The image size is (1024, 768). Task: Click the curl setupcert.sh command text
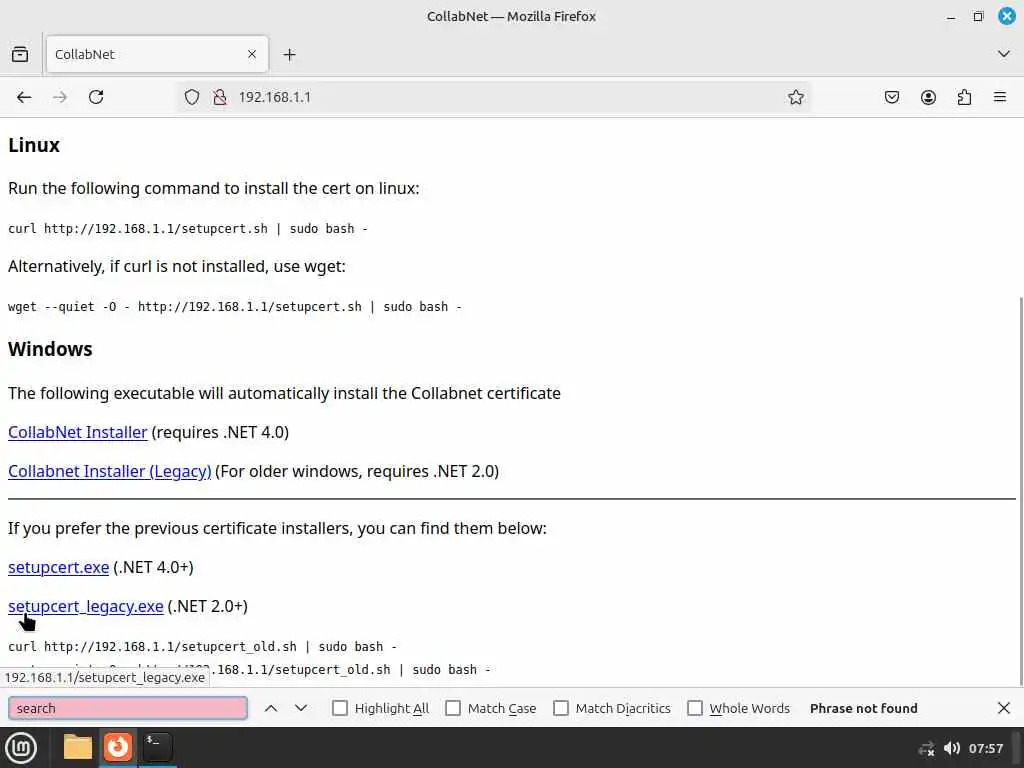[x=187, y=229]
